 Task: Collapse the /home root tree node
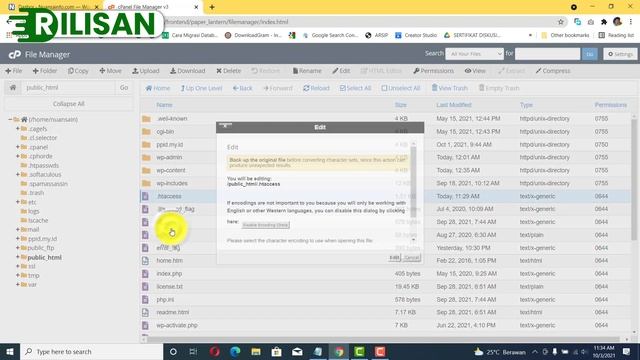point(10,119)
